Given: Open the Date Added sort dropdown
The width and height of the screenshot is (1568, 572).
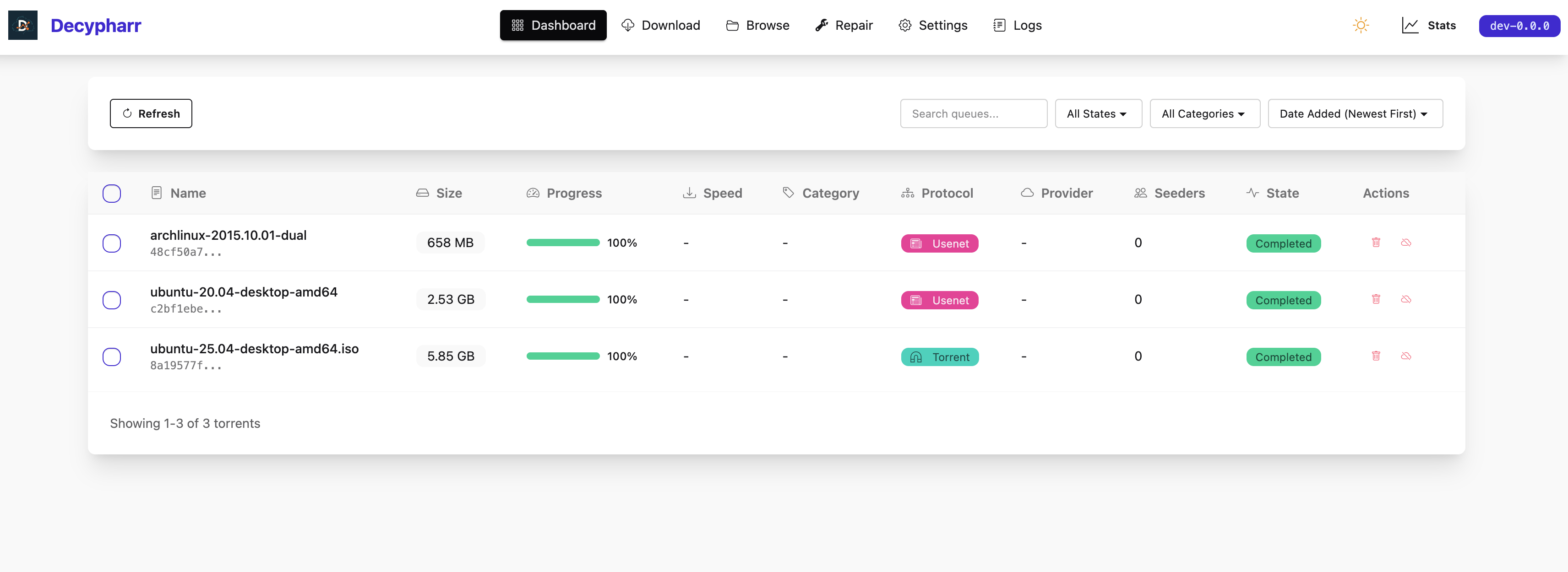Looking at the screenshot, I should coord(1355,114).
